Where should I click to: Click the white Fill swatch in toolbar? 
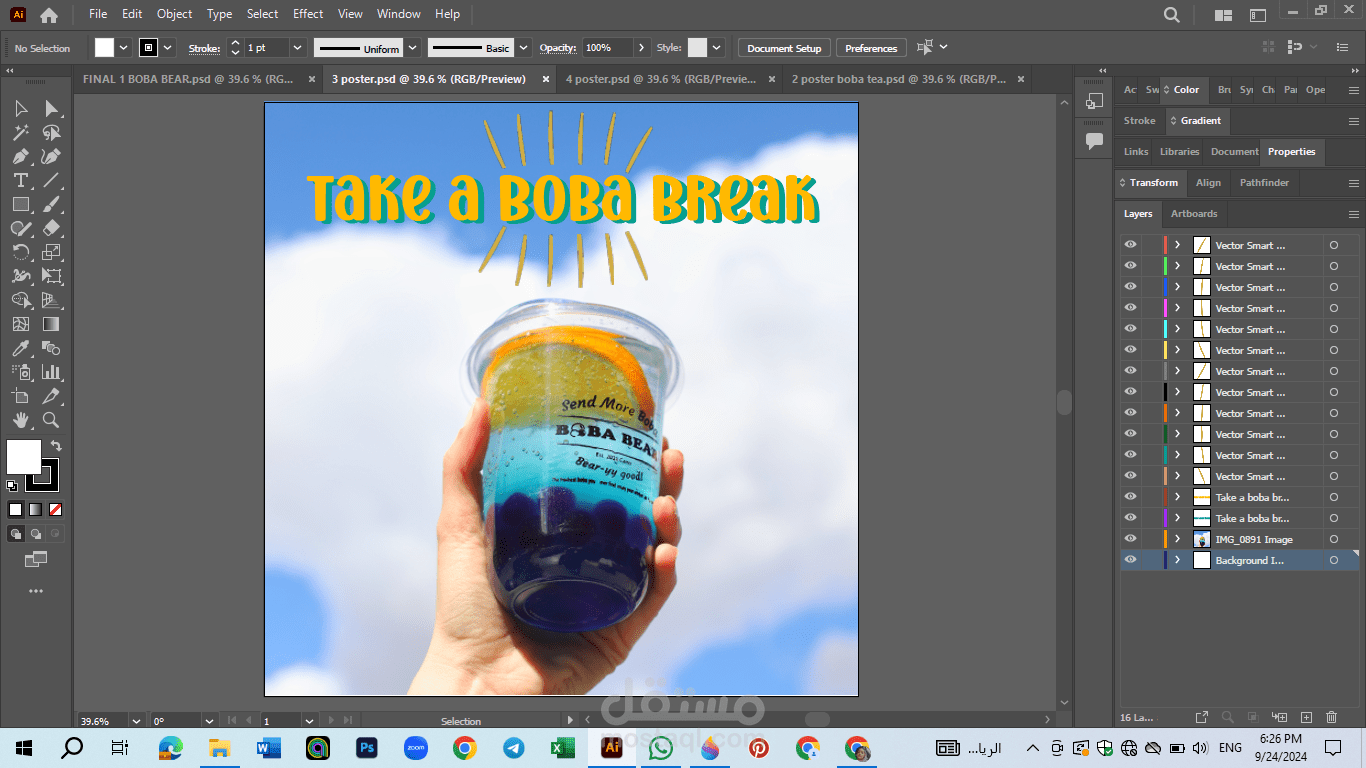(x=24, y=457)
